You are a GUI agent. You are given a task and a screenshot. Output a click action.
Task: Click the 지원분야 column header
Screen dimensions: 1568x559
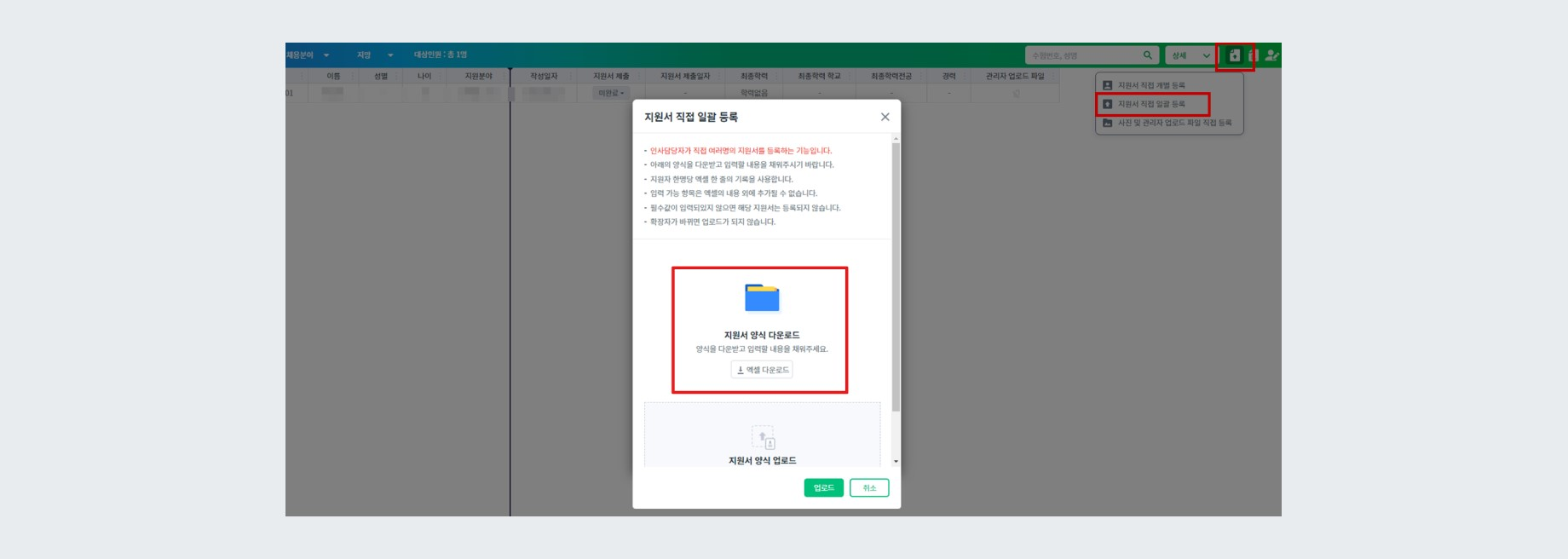pyautogui.click(x=478, y=76)
